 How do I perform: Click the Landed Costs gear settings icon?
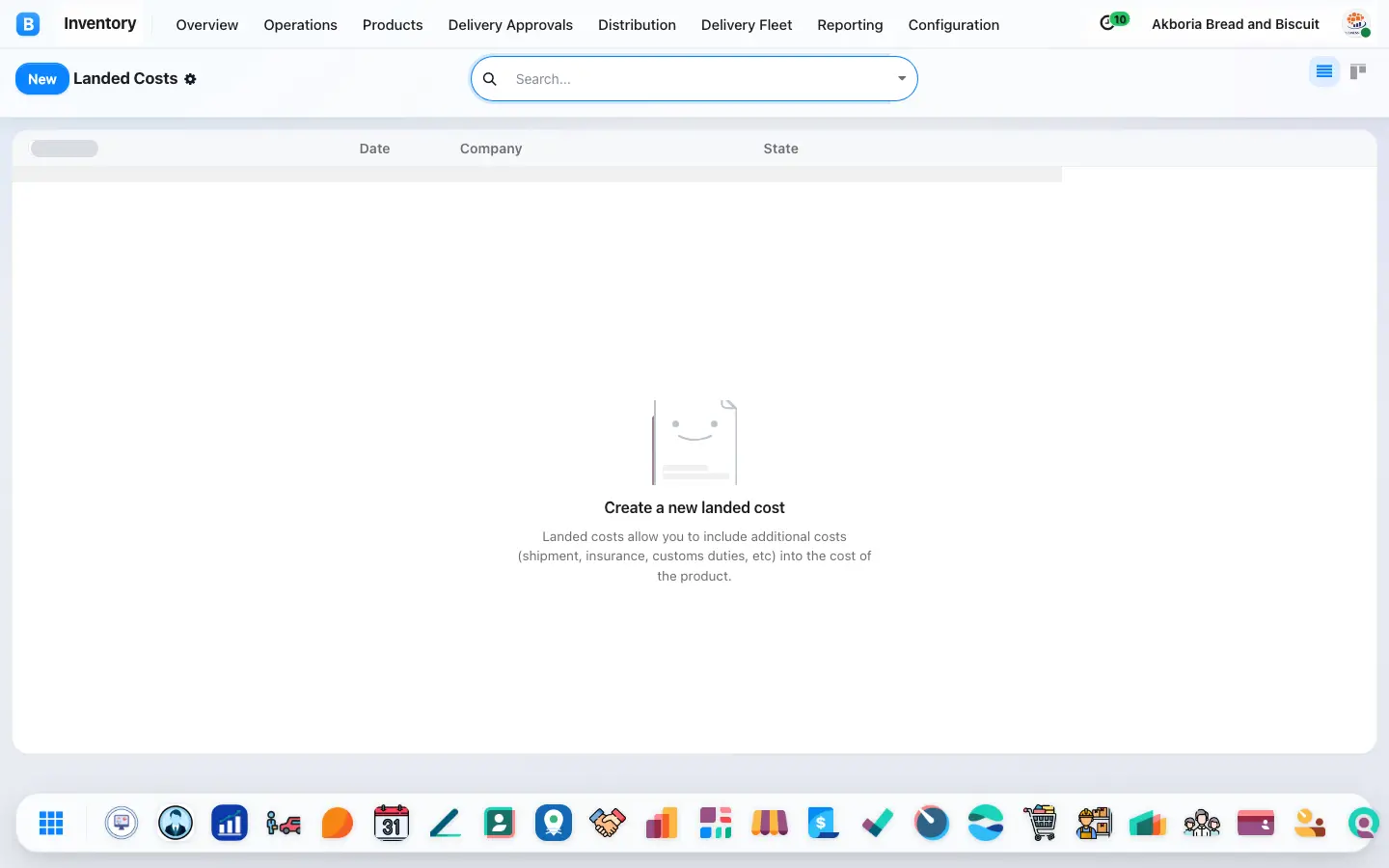click(x=190, y=79)
